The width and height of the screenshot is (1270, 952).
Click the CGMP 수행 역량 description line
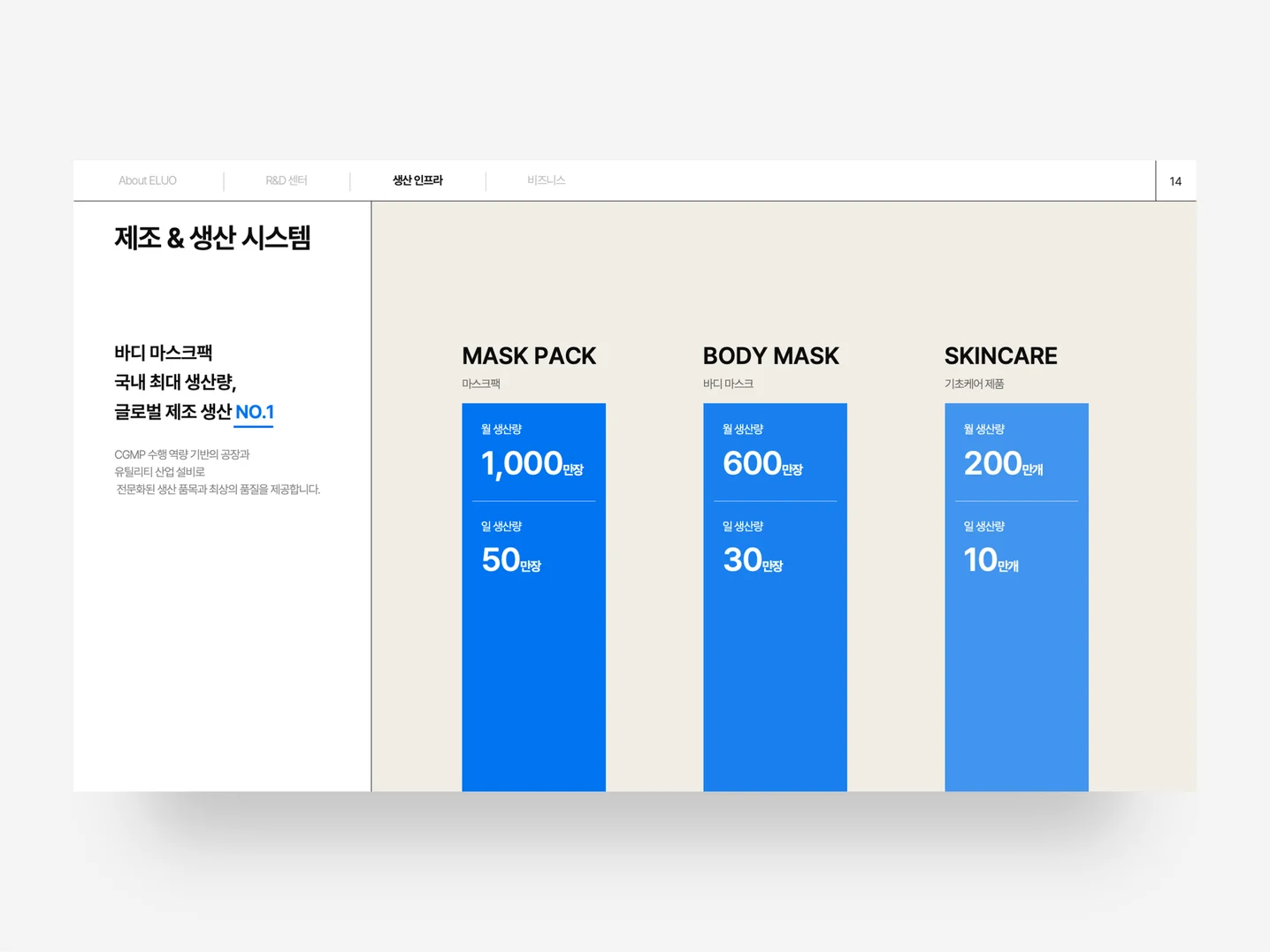pos(182,454)
